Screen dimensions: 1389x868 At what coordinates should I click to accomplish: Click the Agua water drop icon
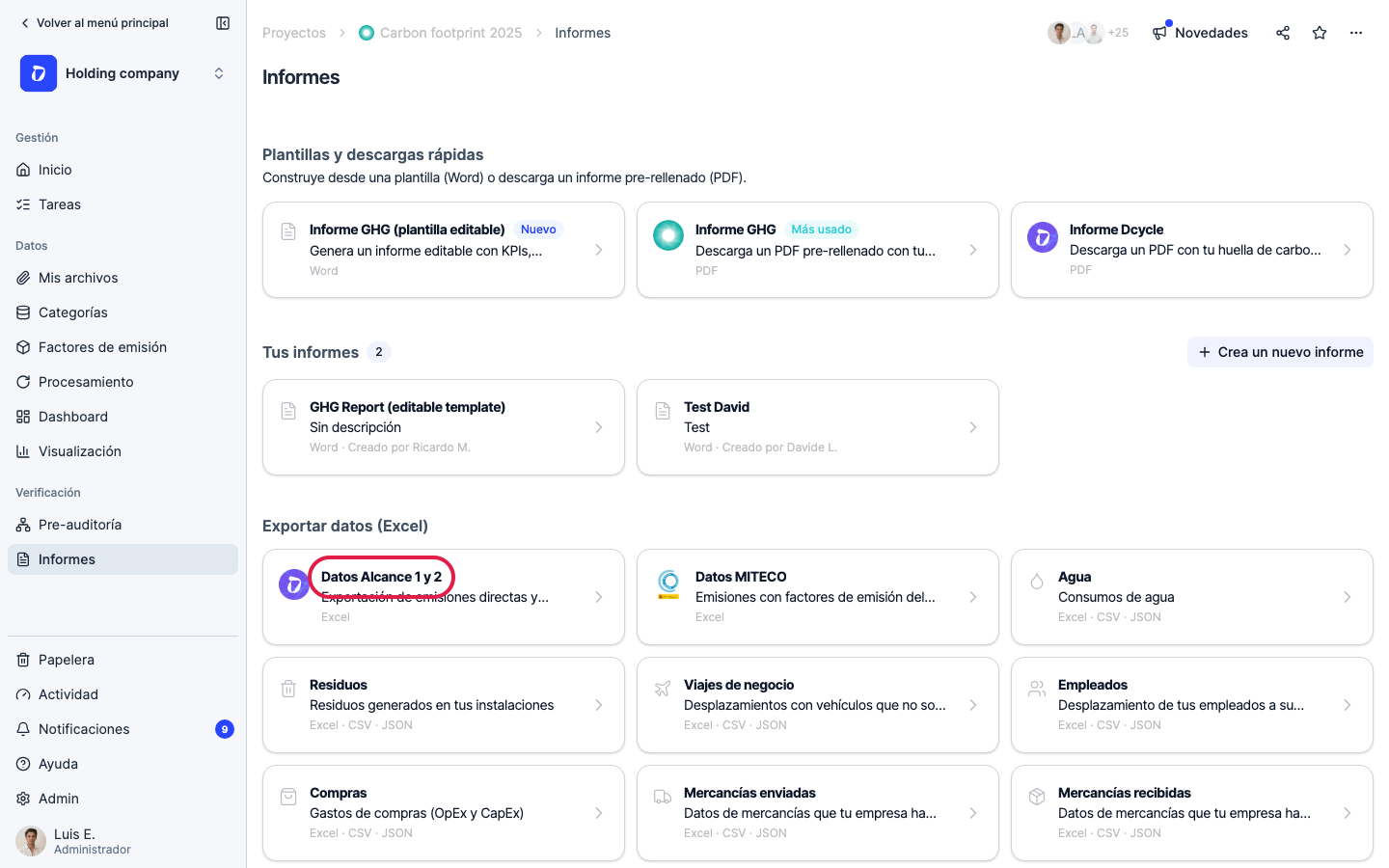point(1037,581)
